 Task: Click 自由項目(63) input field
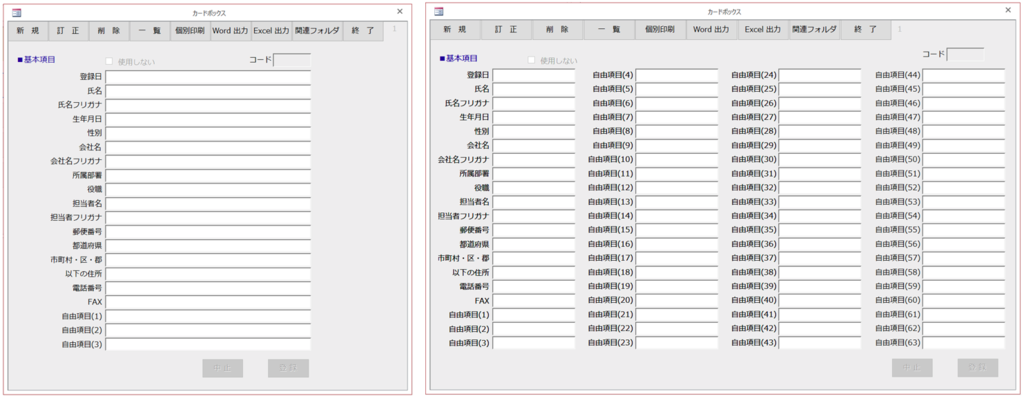(963, 342)
